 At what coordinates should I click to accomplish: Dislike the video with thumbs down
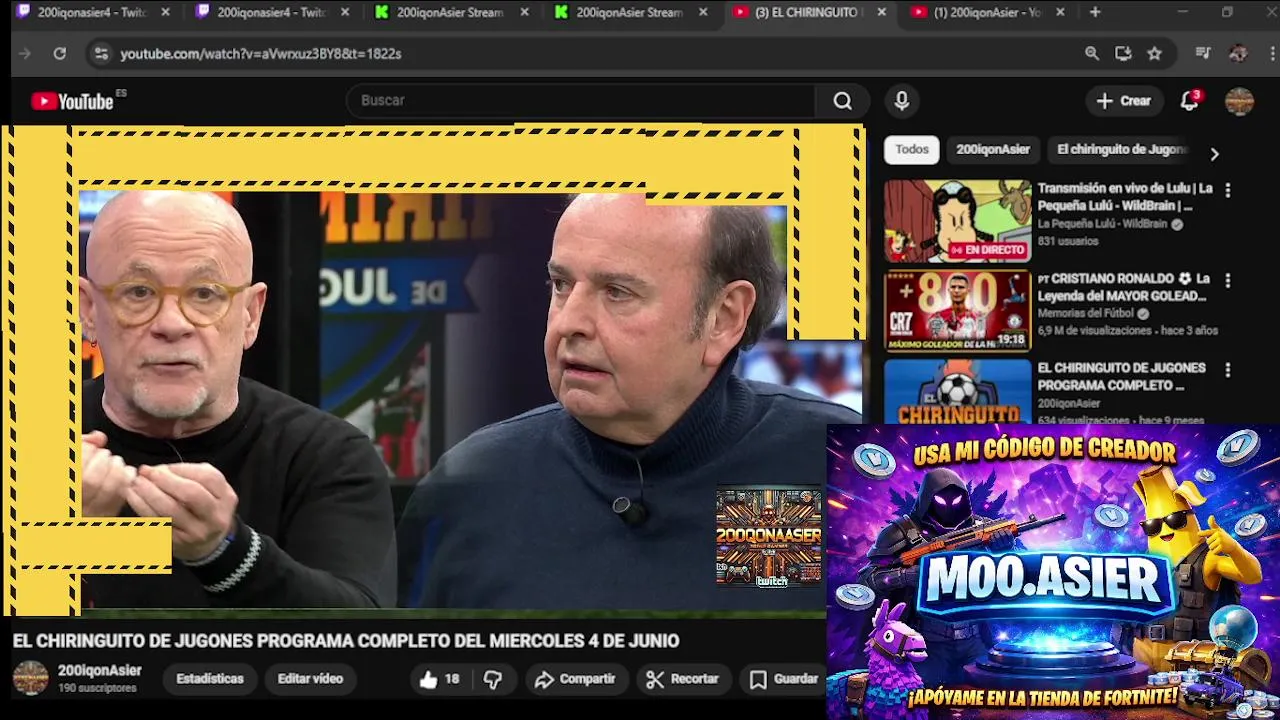coord(493,679)
